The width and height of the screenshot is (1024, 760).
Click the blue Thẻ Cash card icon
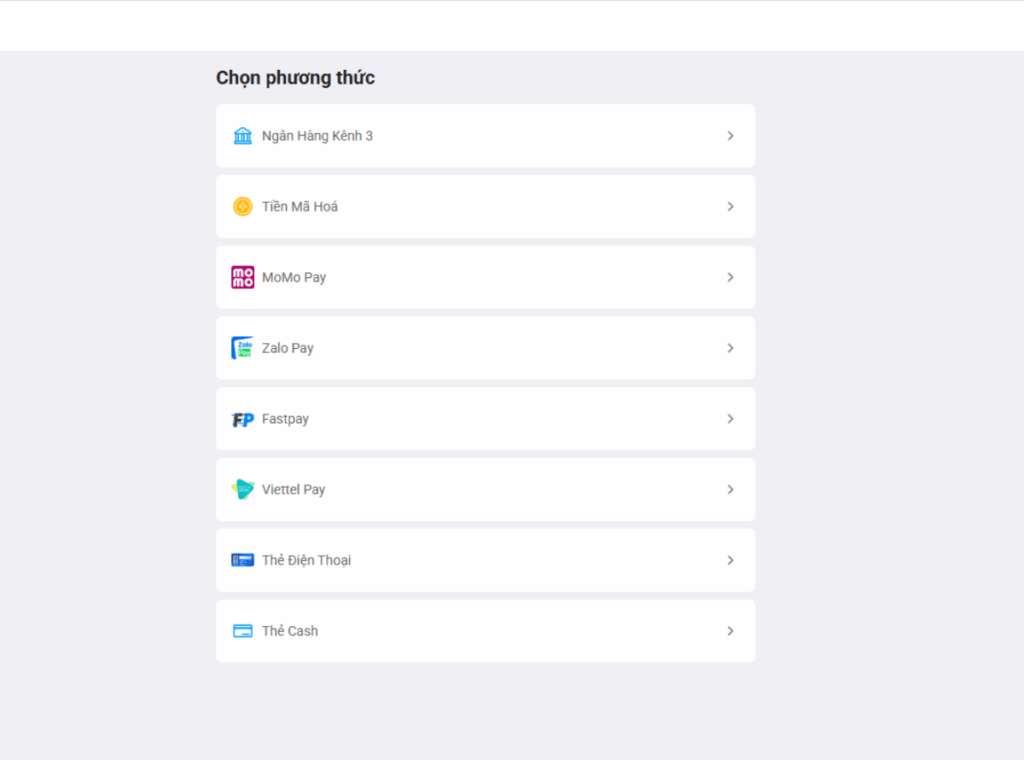(x=242, y=631)
